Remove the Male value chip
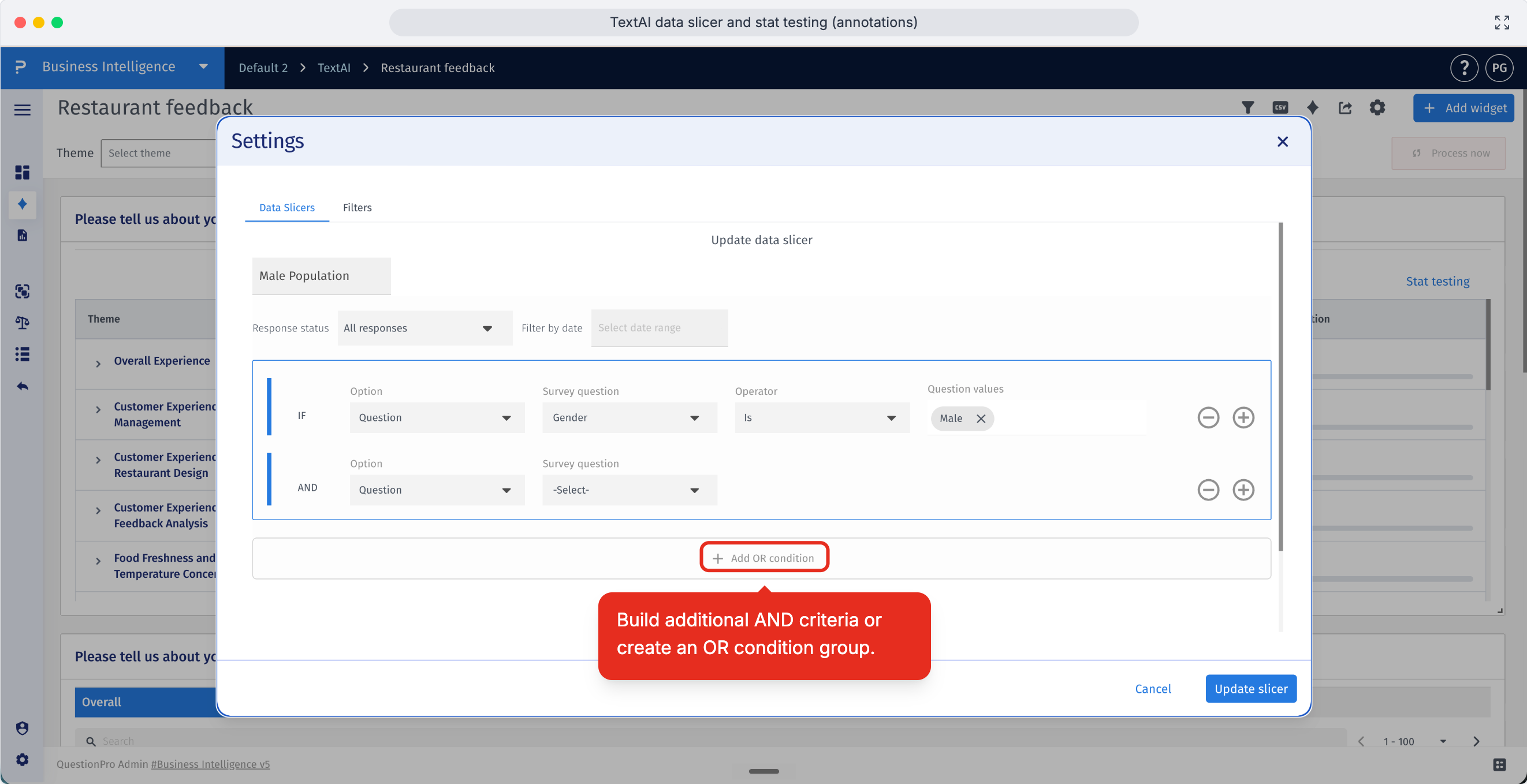1527x784 pixels. 981,419
